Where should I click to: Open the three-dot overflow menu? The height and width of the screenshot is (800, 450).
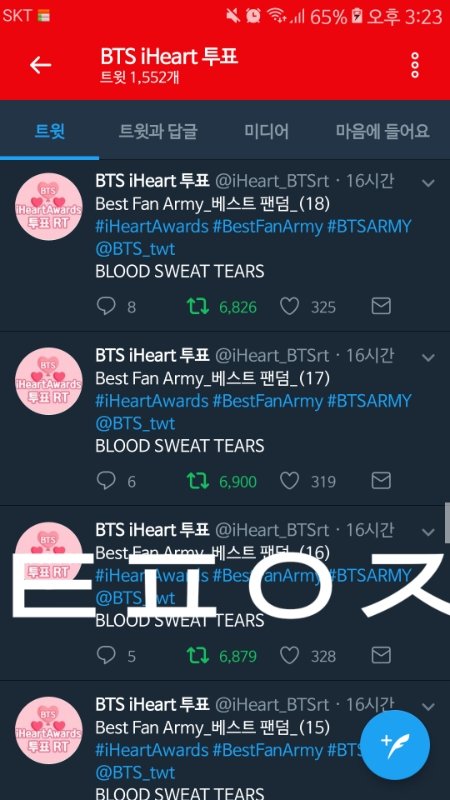415,65
